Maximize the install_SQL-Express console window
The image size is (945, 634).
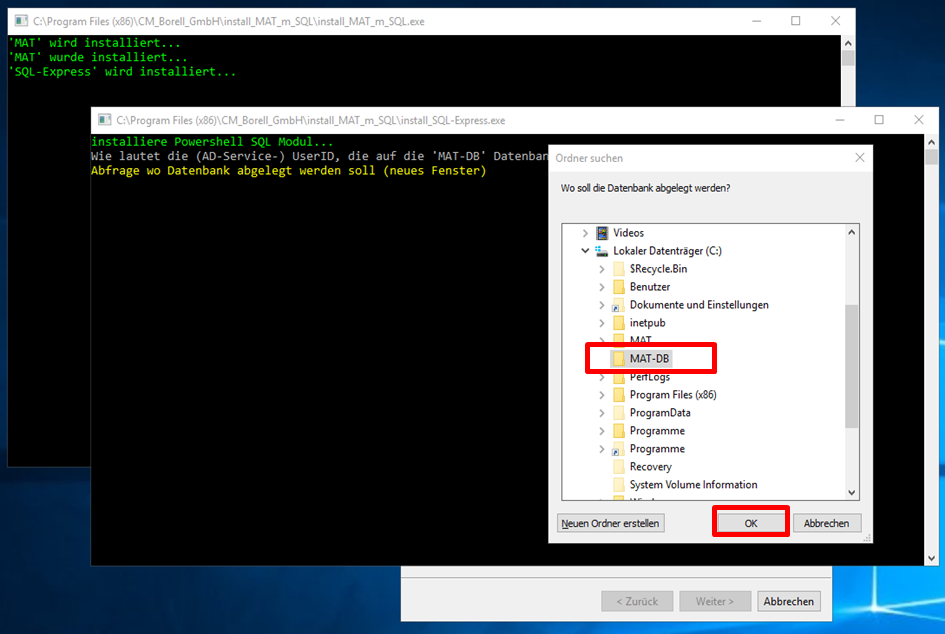click(879, 120)
